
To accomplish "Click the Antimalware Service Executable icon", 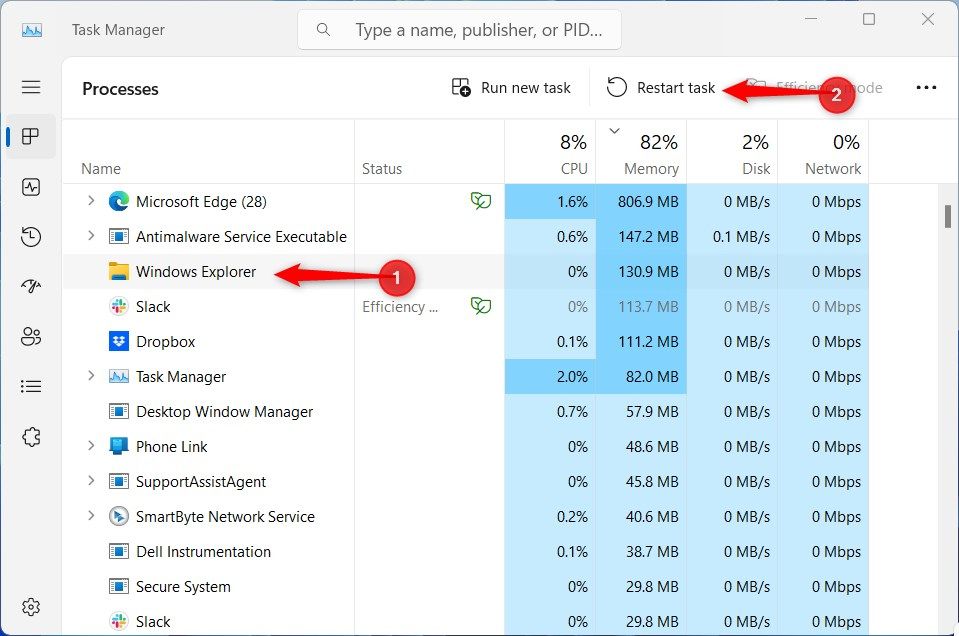I will [x=119, y=237].
